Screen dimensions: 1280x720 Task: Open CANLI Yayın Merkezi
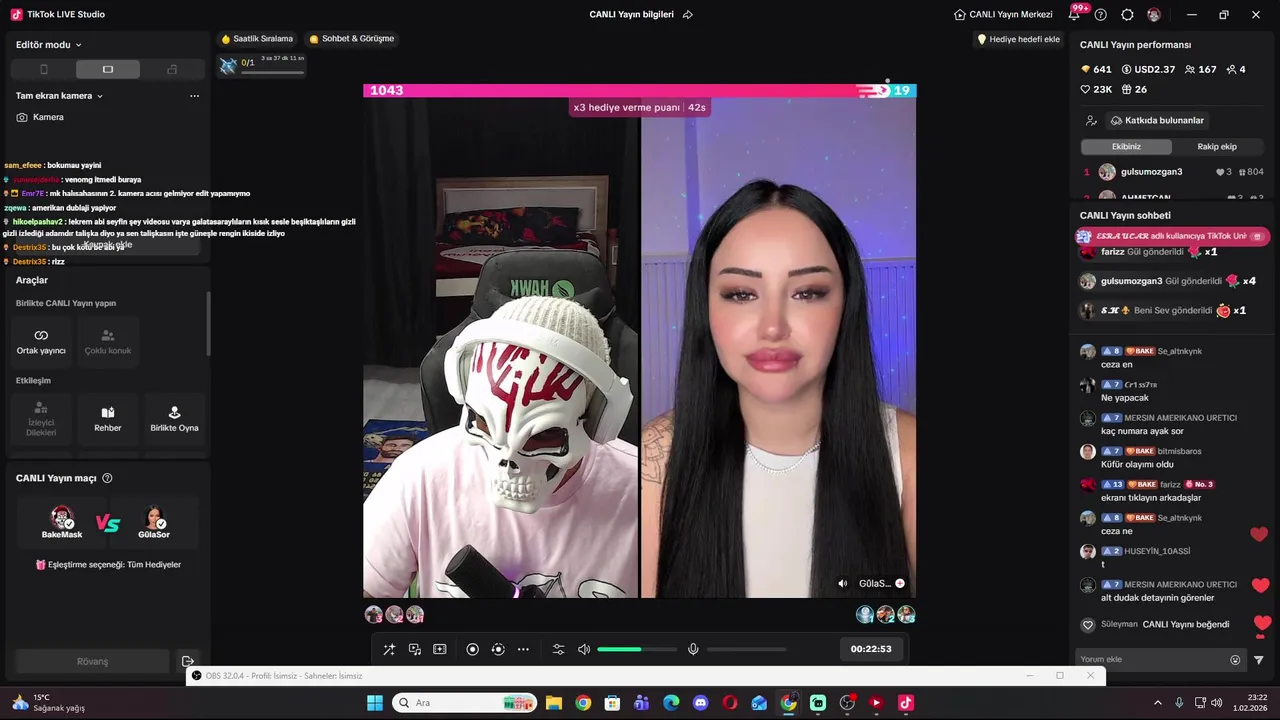1003,15
